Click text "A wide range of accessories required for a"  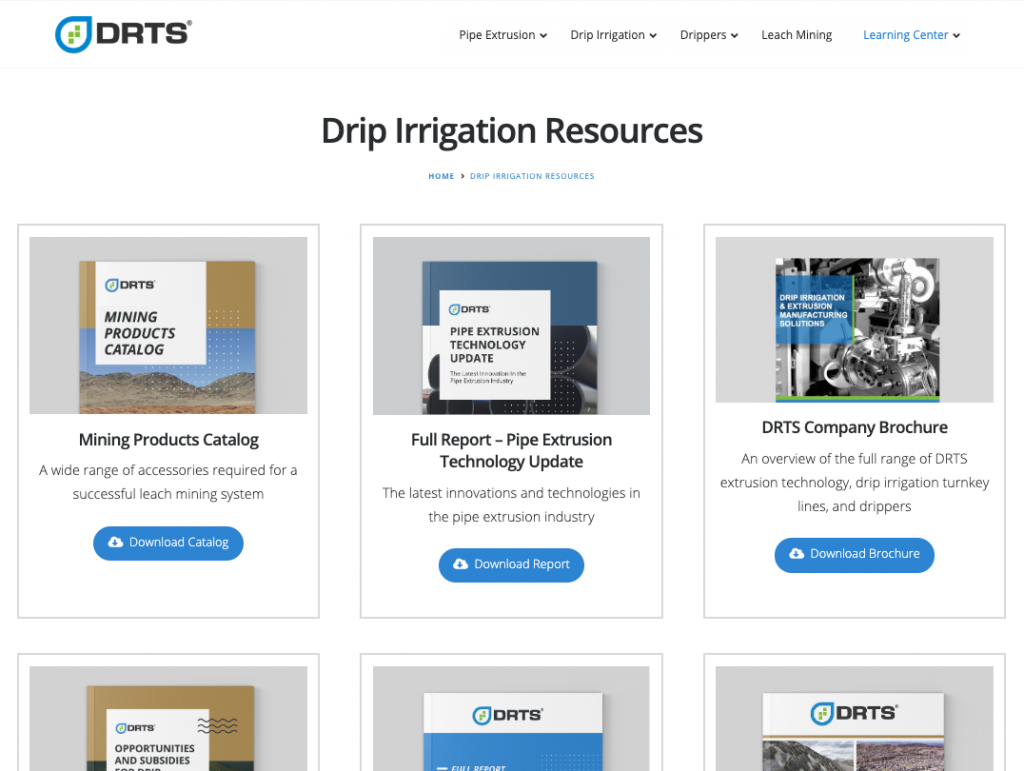(x=168, y=471)
